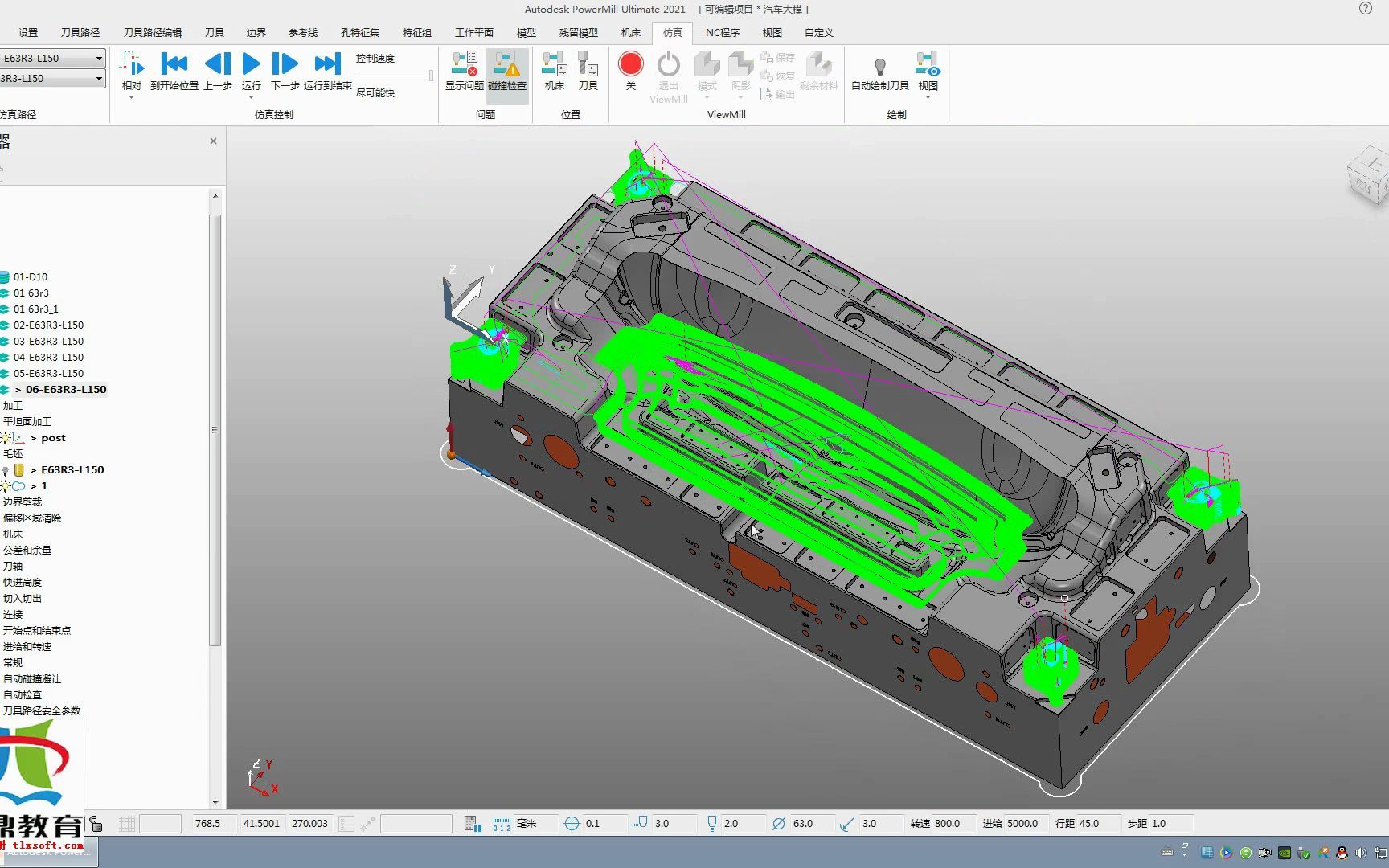Viewport: 1389px width, 868px height.
Task: Expand the 06-E63R3-L150 tree item
Action: point(18,390)
